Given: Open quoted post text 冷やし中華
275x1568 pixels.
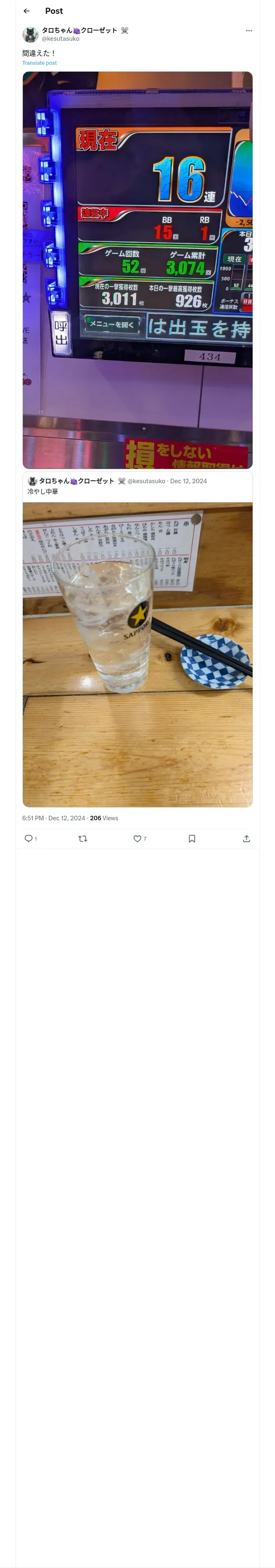Looking at the screenshot, I should (43, 491).
